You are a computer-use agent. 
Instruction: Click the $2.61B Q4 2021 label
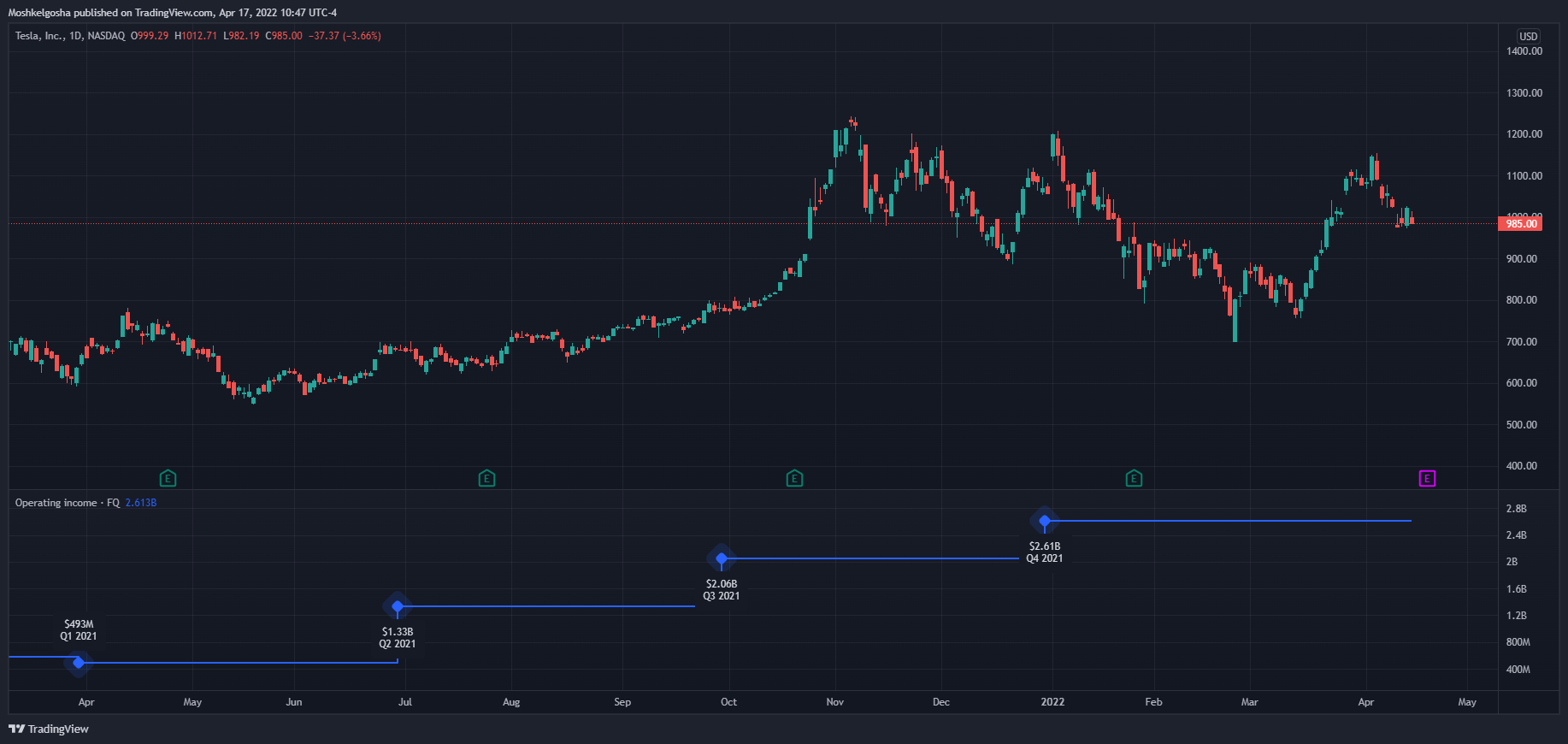pos(1045,552)
